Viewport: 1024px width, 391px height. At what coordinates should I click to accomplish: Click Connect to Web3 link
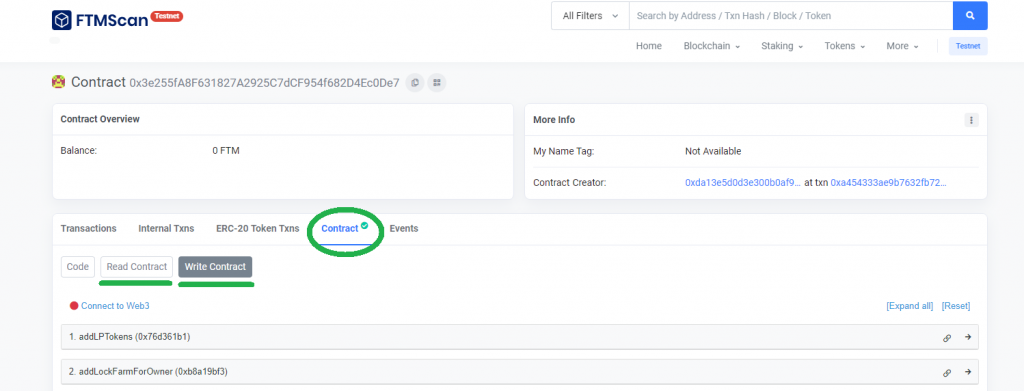pos(116,305)
